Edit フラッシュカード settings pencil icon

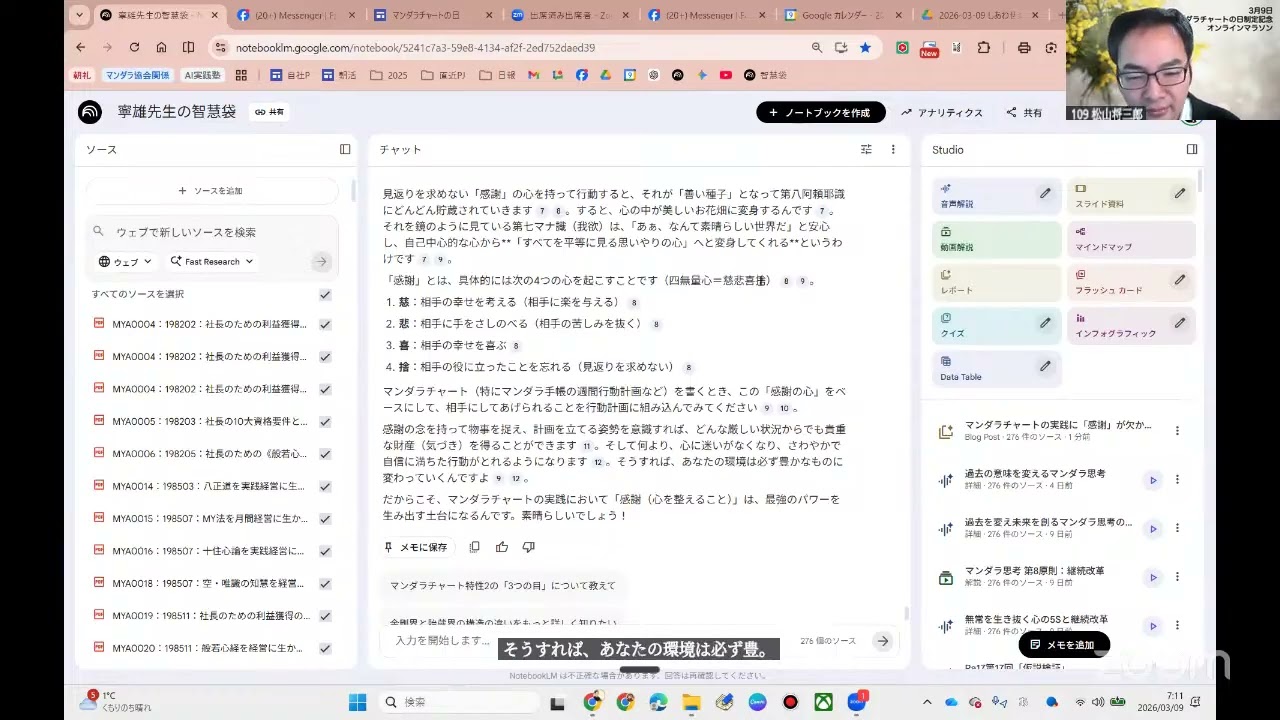[1180, 280]
